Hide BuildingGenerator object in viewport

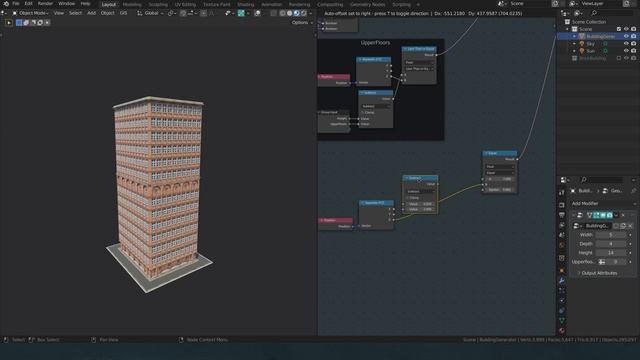point(626,36)
